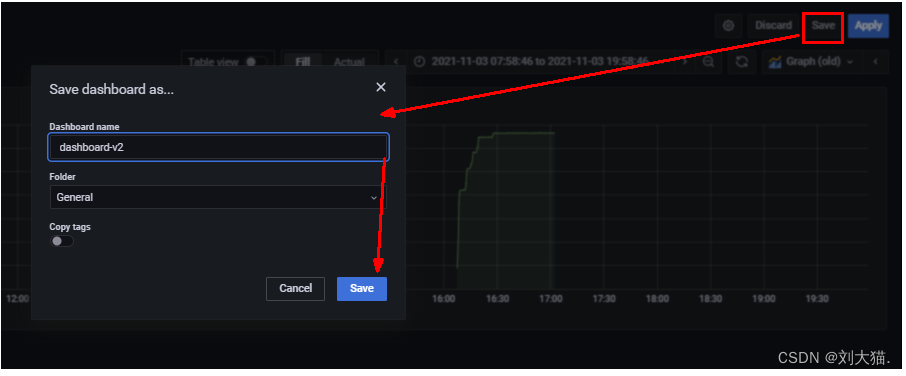
Task: Shift time range forward arrow
Action: (x=685, y=61)
